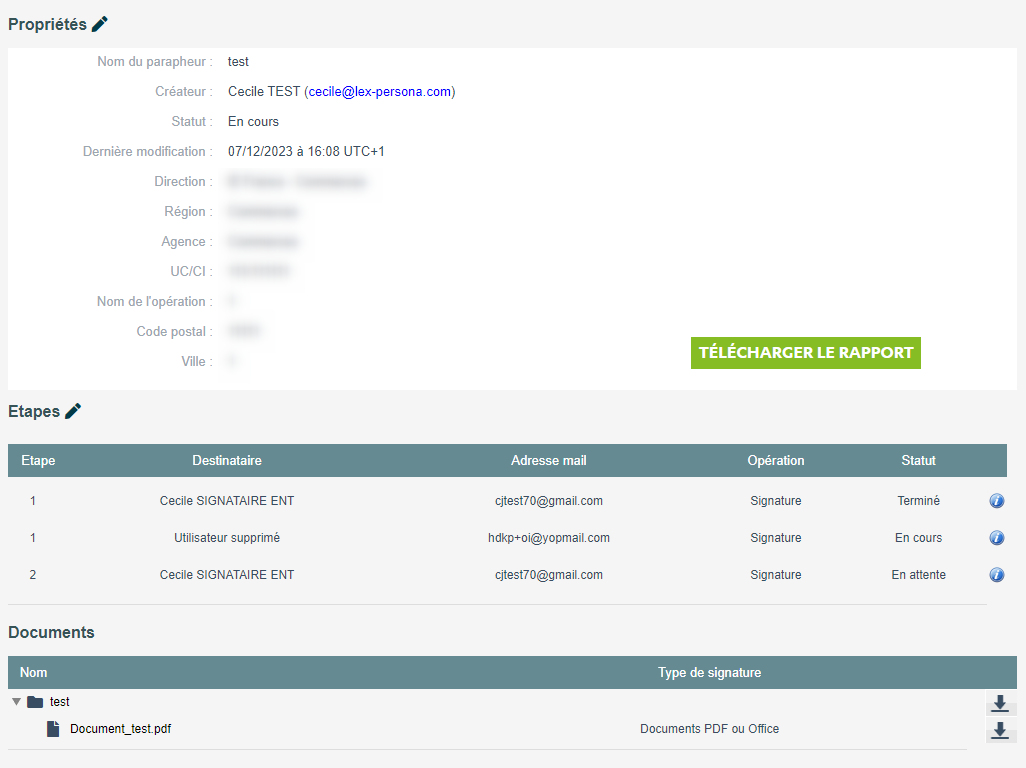Click the Document_test.pdf file icon
This screenshot has width=1026, height=768.
point(54,729)
